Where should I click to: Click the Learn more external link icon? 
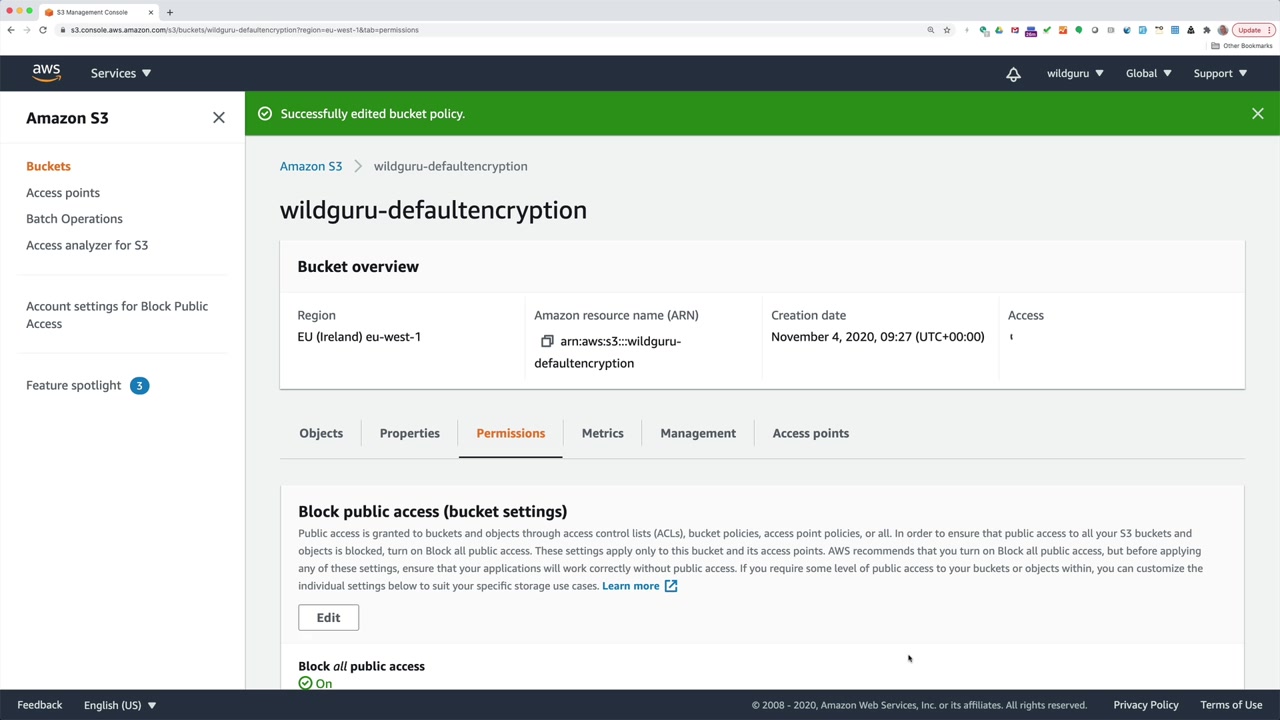[x=671, y=586]
